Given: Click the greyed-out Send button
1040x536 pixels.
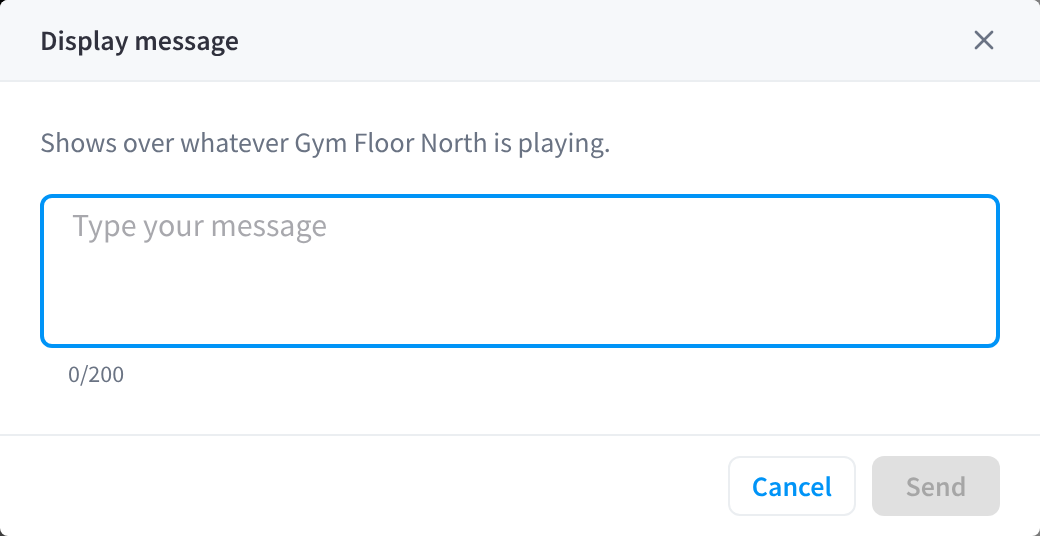Looking at the screenshot, I should [x=936, y=486].
